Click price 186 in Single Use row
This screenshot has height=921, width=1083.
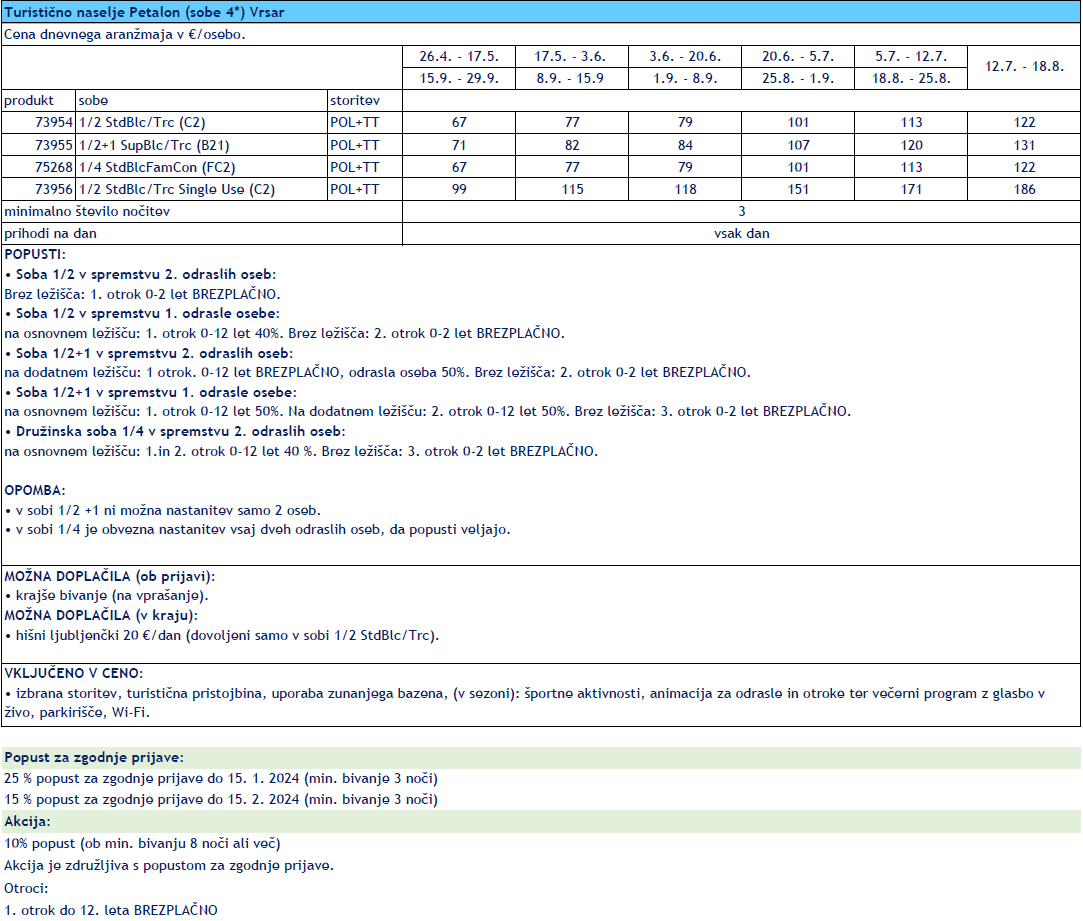(x=1024, y=189)
